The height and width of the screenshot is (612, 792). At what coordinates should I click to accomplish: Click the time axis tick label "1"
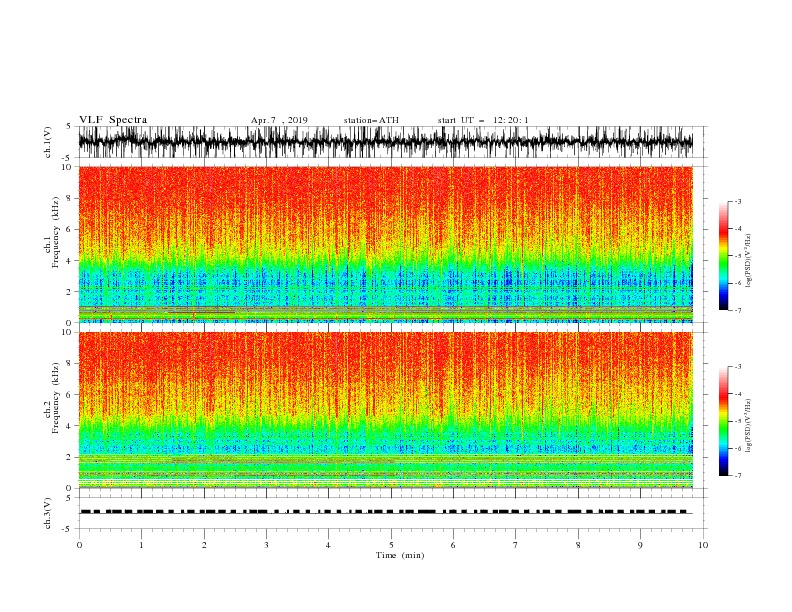[141, 545]
